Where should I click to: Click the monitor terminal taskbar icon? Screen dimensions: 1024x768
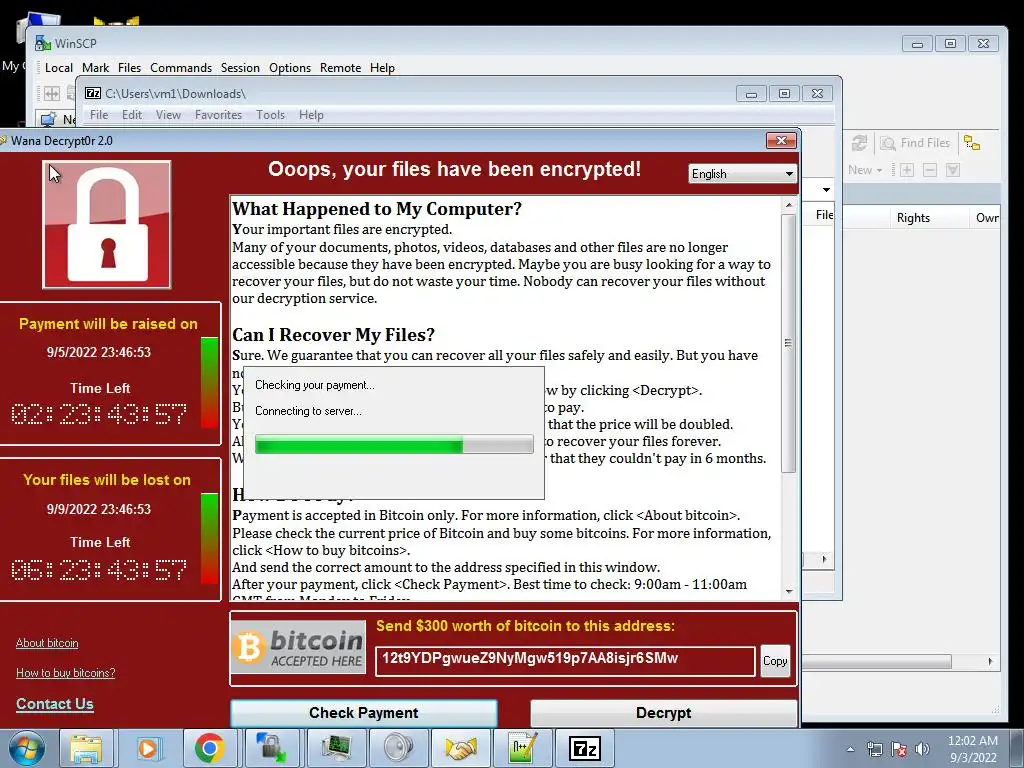[336, 748]
